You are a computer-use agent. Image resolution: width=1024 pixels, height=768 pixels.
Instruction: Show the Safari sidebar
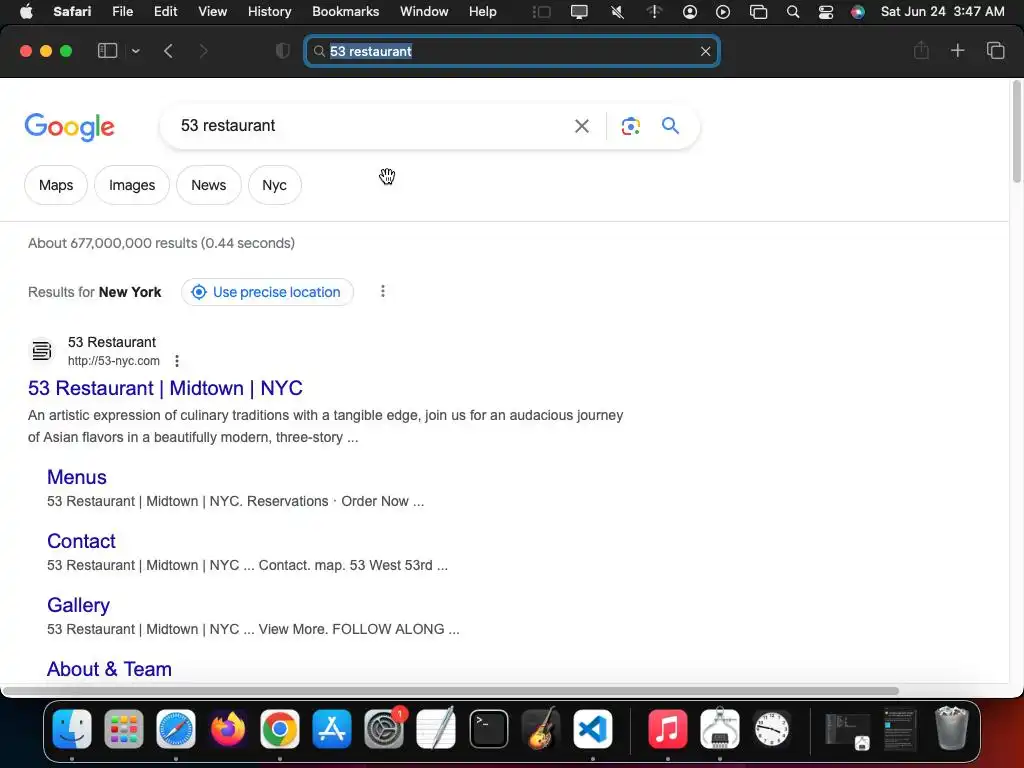[107, 51]
